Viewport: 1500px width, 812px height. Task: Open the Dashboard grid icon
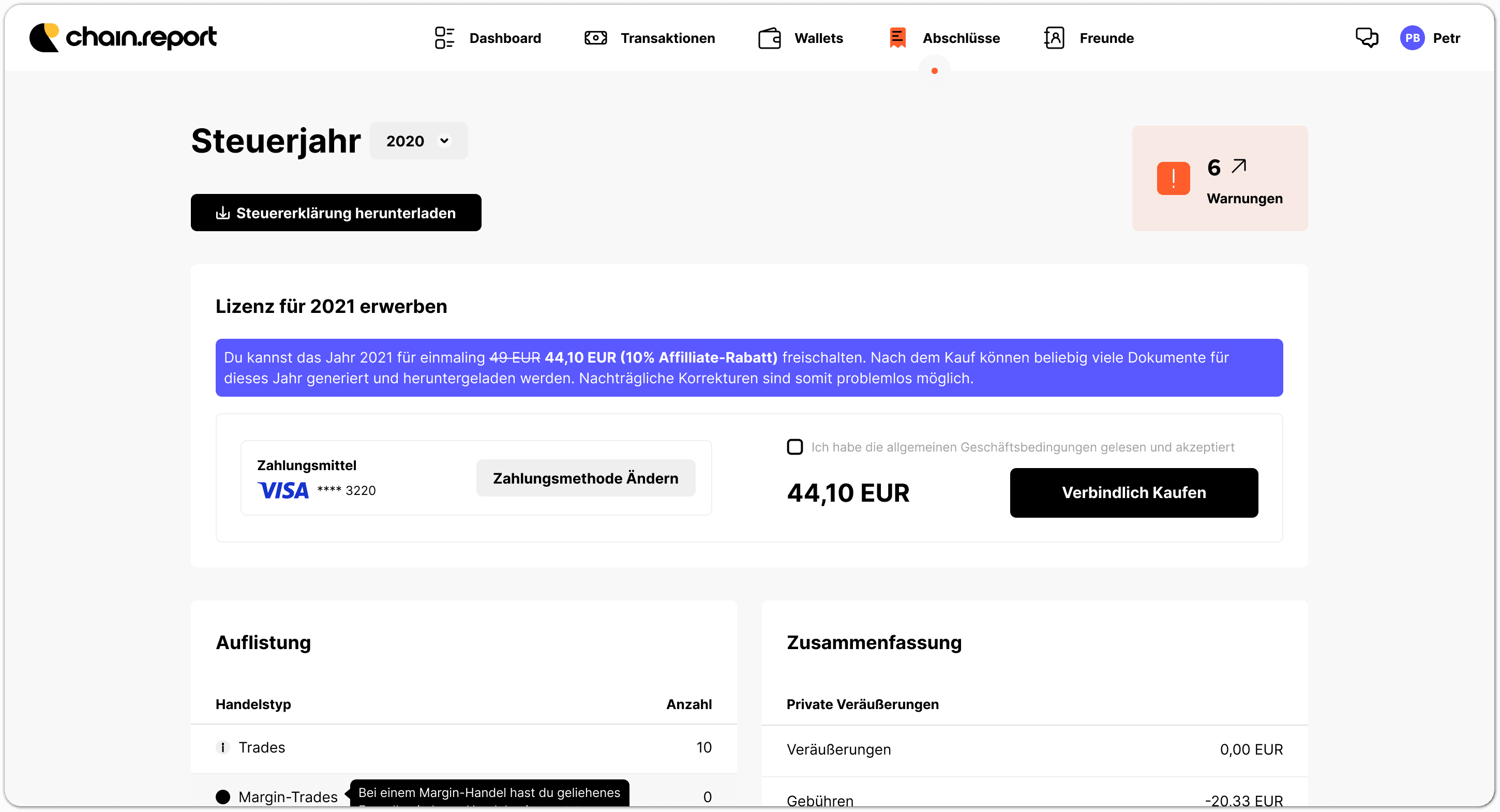444,37
